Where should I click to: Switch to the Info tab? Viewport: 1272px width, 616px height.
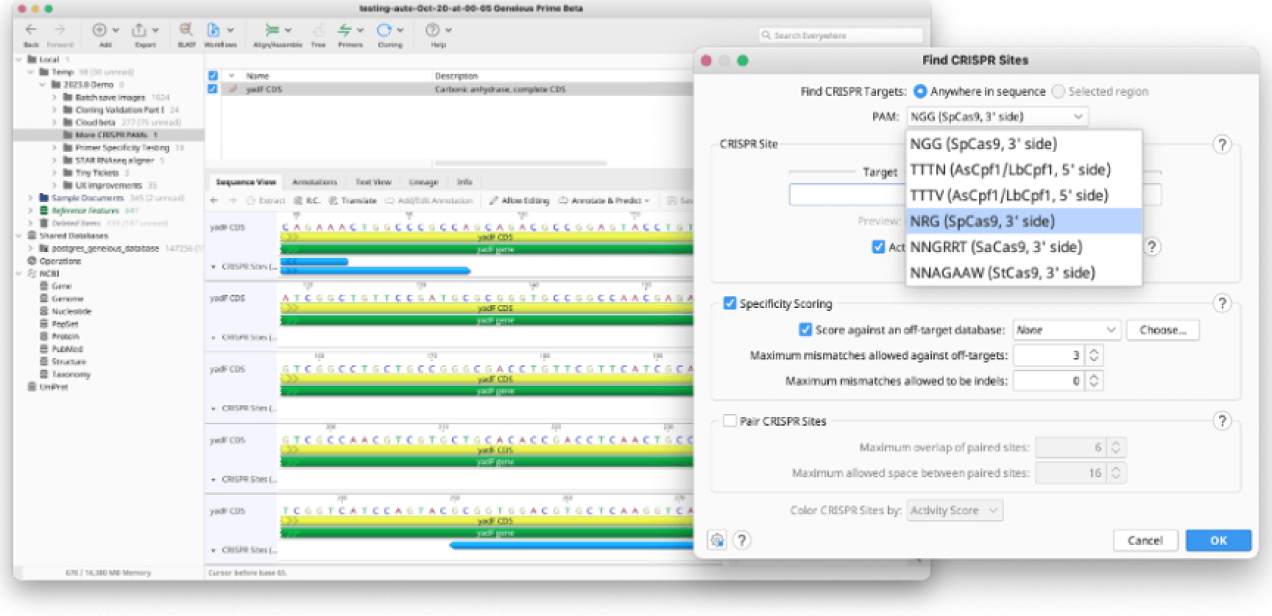465,182
